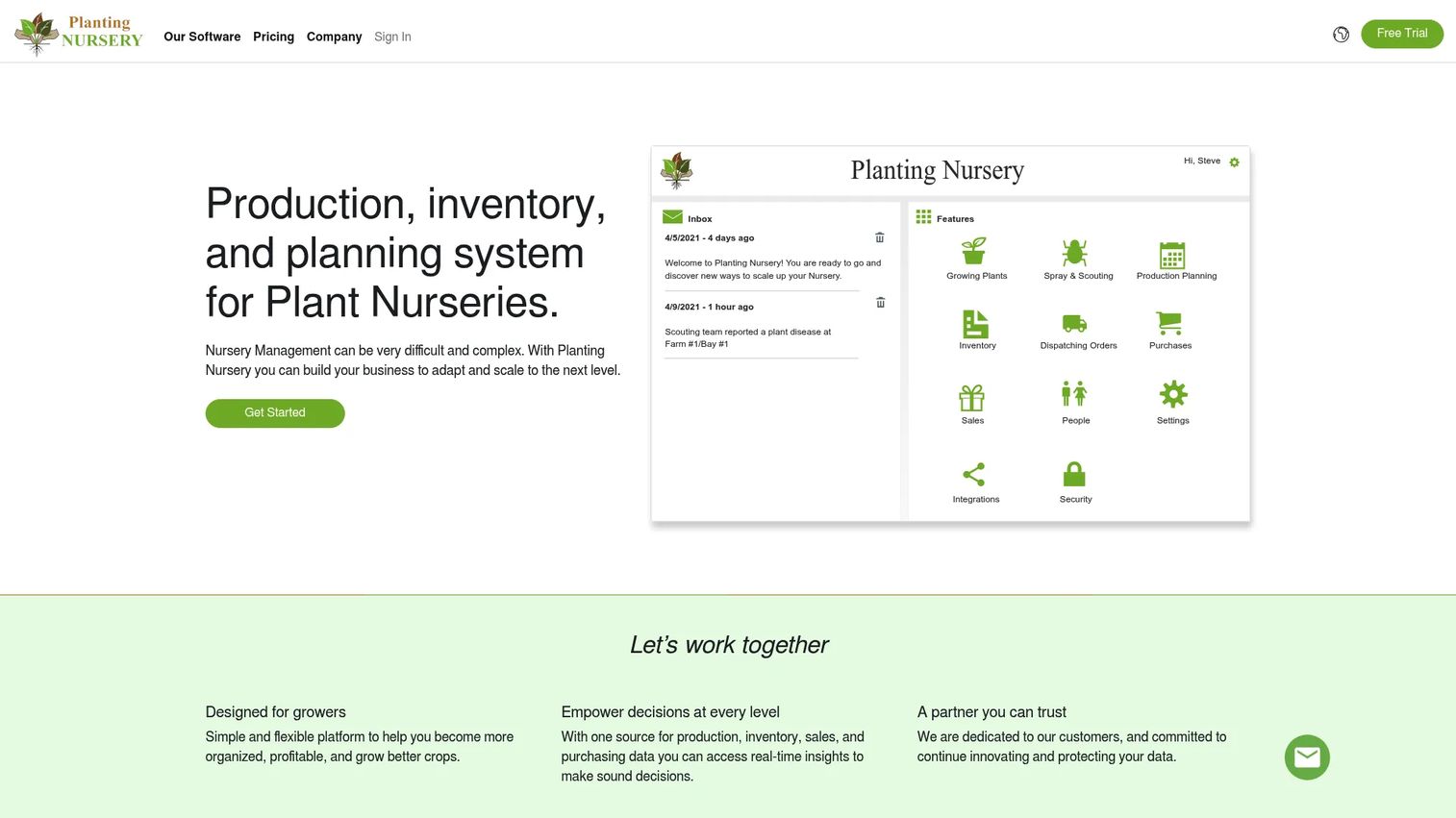Screen dimensions: 1456x818
Task: Select the Integrations share icon
Action: point(973,474)
